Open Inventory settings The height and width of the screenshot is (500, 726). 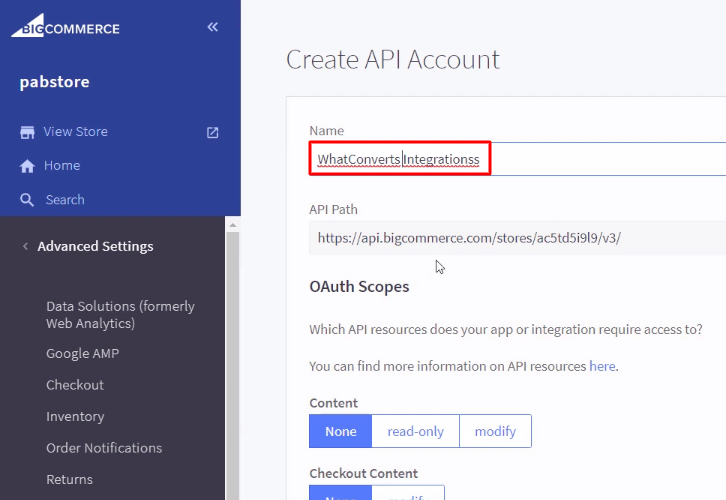click(75, 416)
